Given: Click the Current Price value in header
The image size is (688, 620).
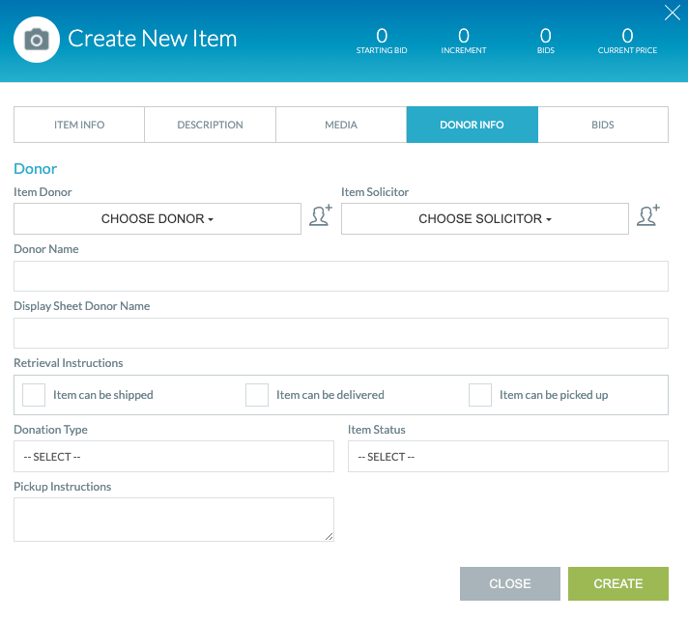Looking at the screenshot, I should tap(627, 36).
